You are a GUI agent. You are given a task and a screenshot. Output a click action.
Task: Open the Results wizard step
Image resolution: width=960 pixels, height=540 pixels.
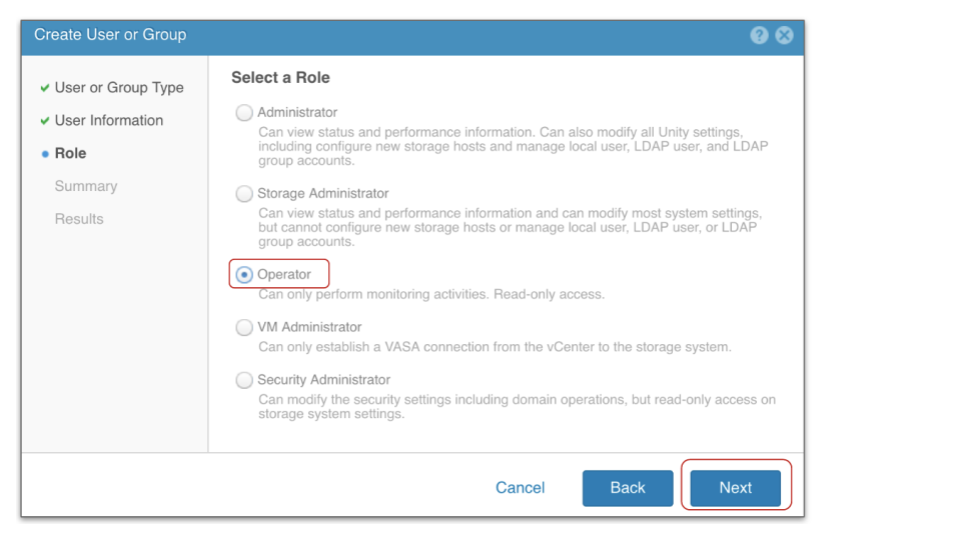tap(79, 219)
